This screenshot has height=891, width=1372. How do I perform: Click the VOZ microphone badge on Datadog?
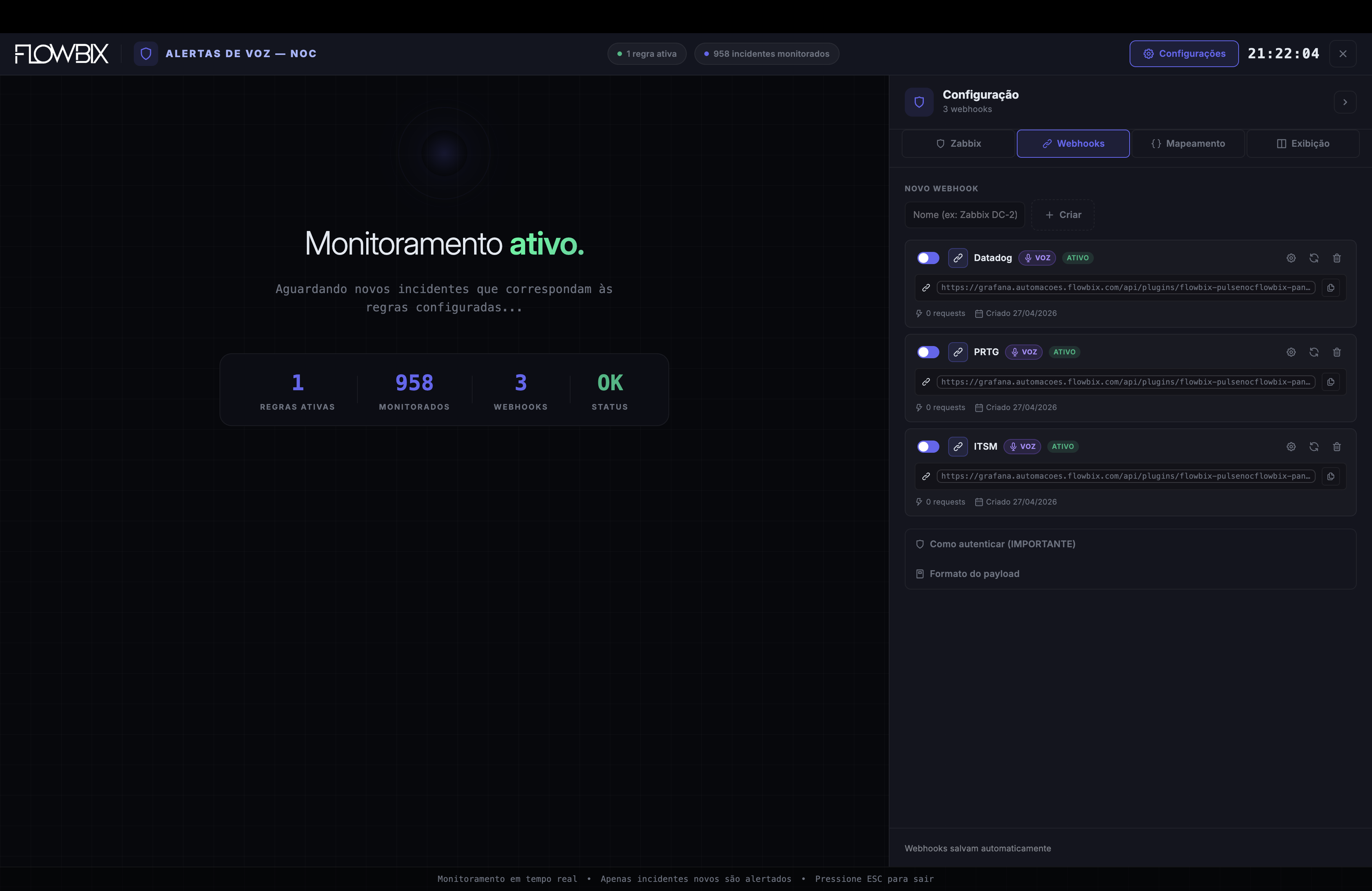pos(1037,258)
